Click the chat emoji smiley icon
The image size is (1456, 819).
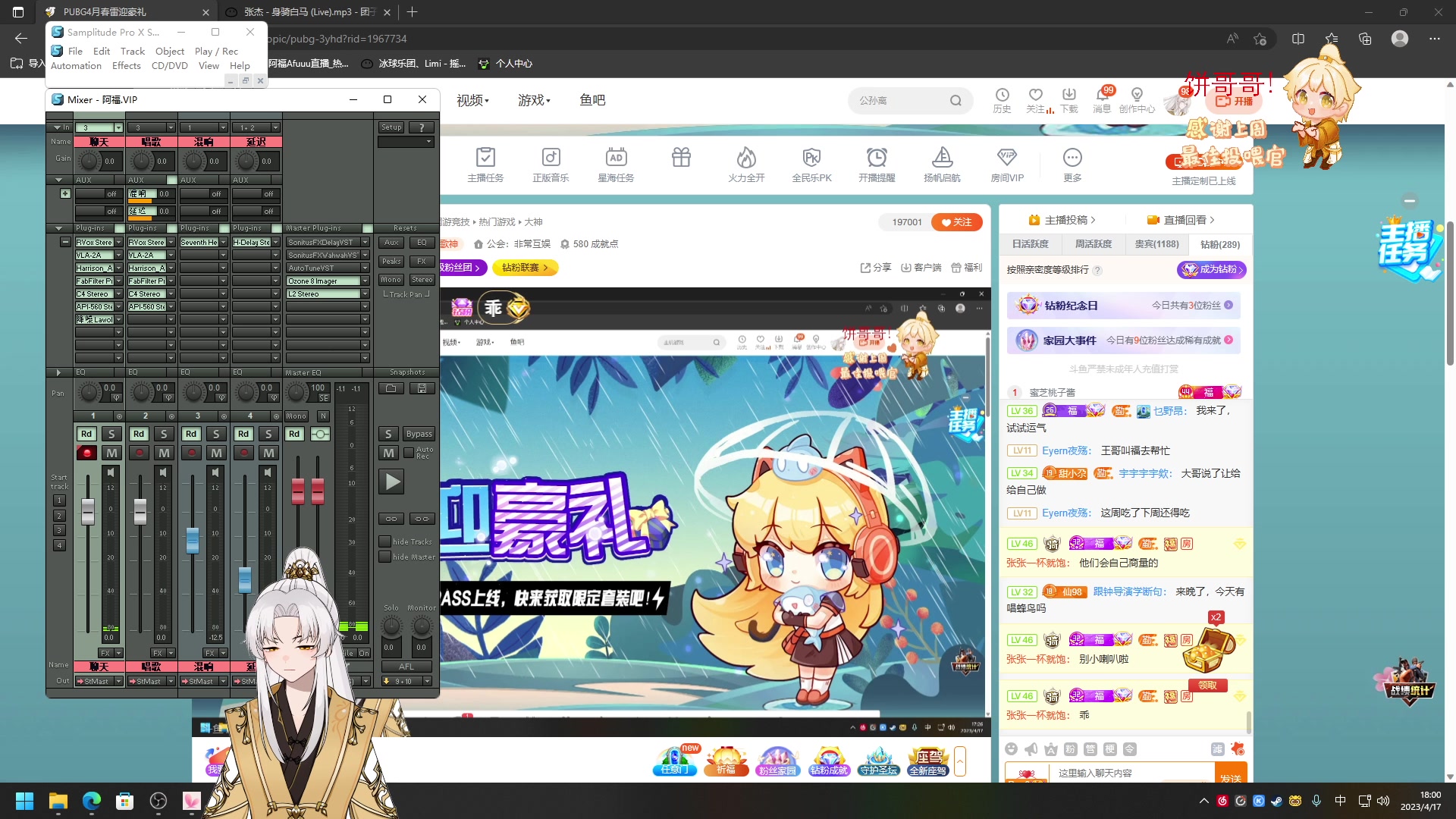(1011, 748)
